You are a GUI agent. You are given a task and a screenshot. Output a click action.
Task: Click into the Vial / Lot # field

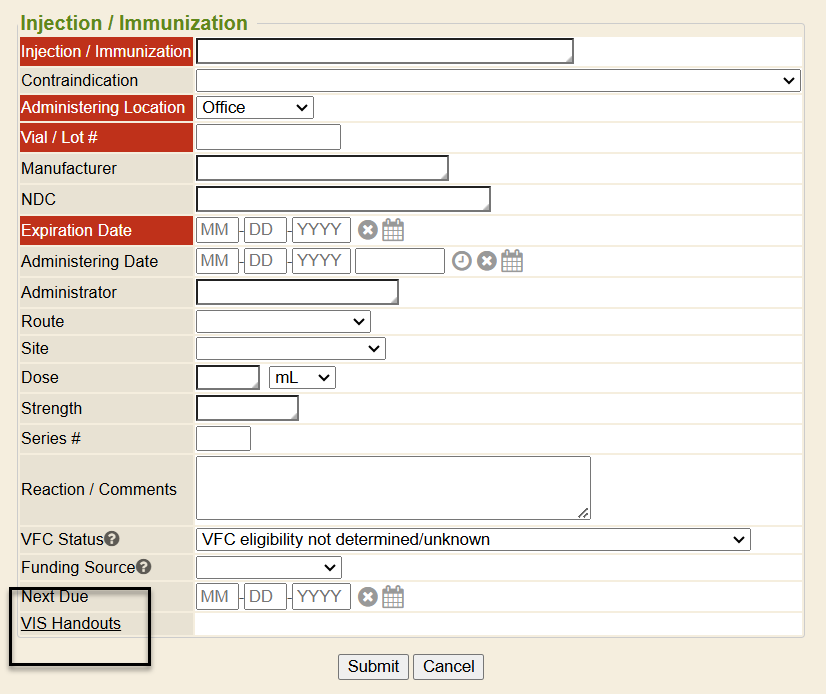point(268,137)
